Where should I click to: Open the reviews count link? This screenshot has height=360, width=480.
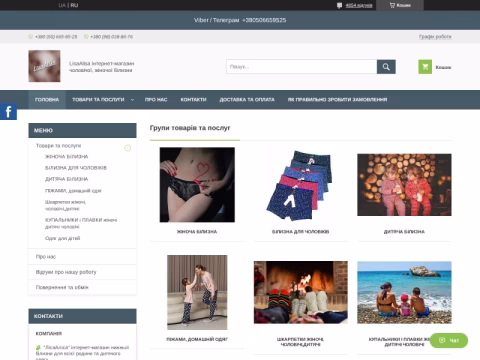(x=359, y=5)
